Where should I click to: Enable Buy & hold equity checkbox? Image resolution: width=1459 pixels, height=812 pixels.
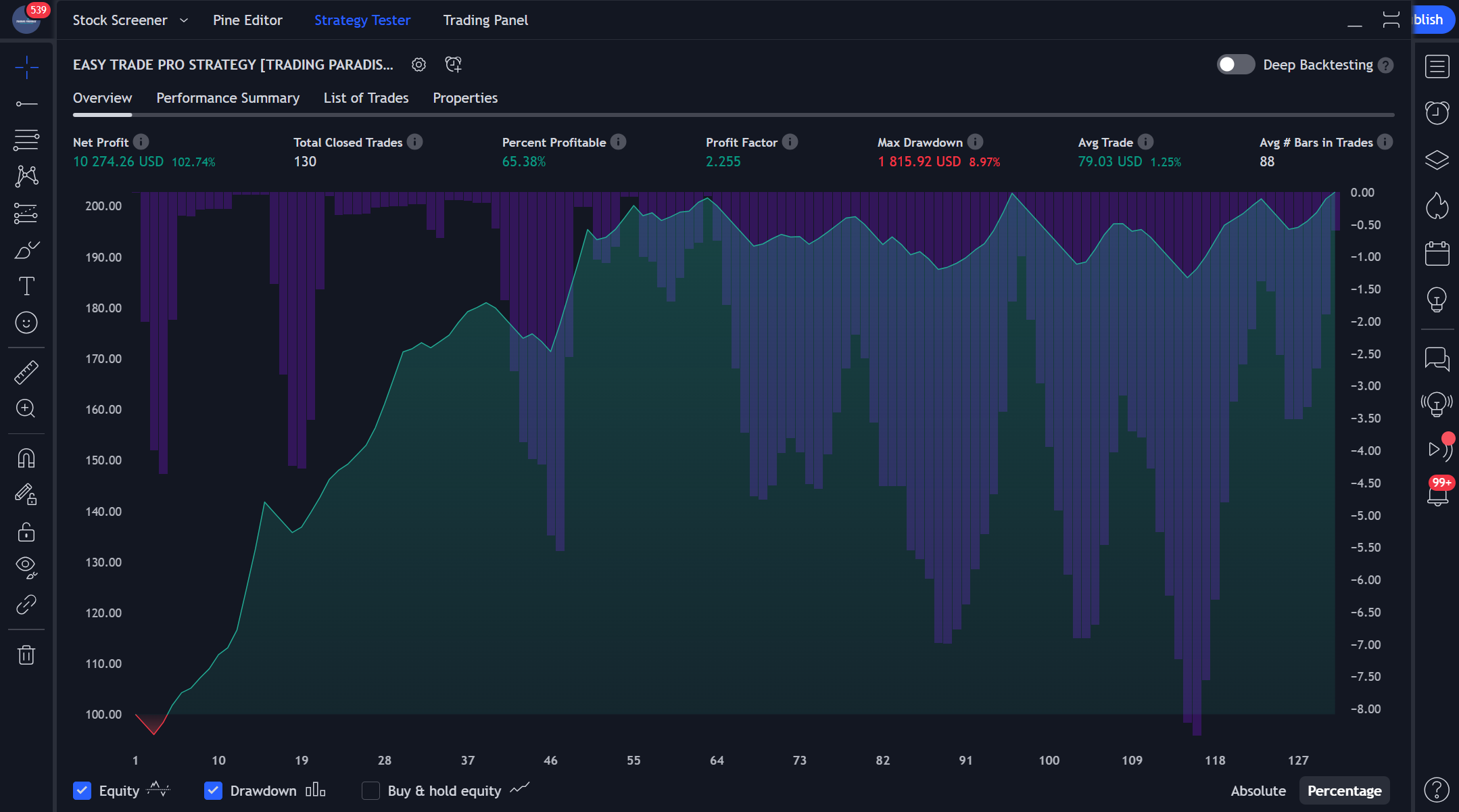(x=370, y=790)
